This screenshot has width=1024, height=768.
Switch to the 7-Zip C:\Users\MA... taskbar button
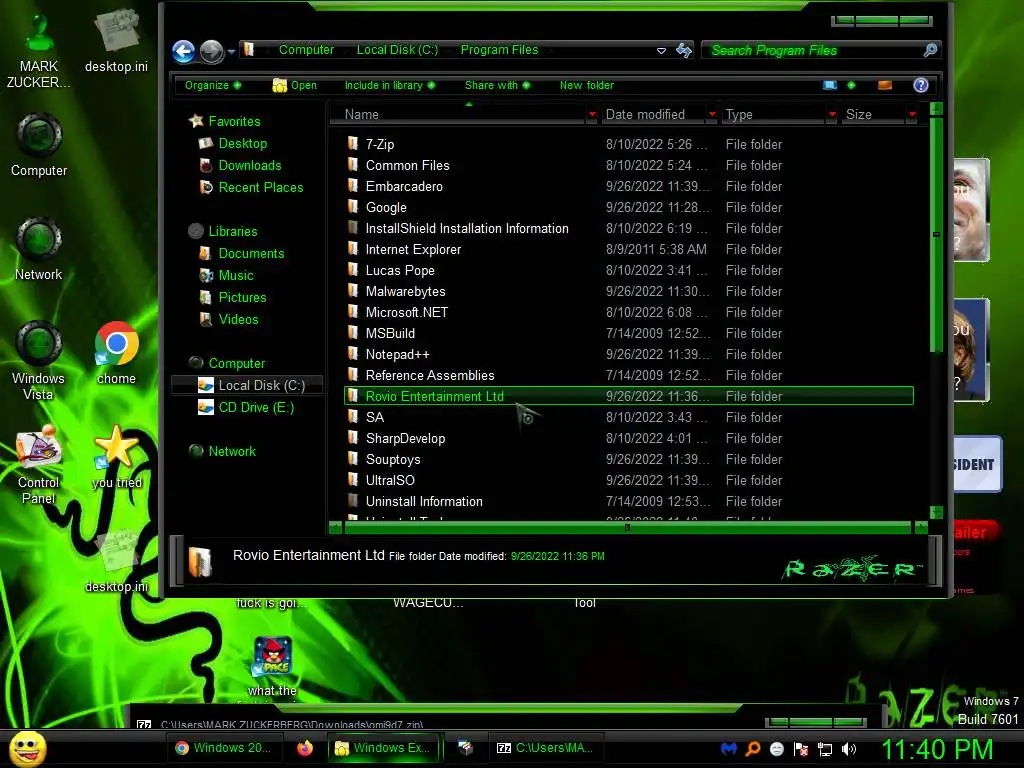546,748
